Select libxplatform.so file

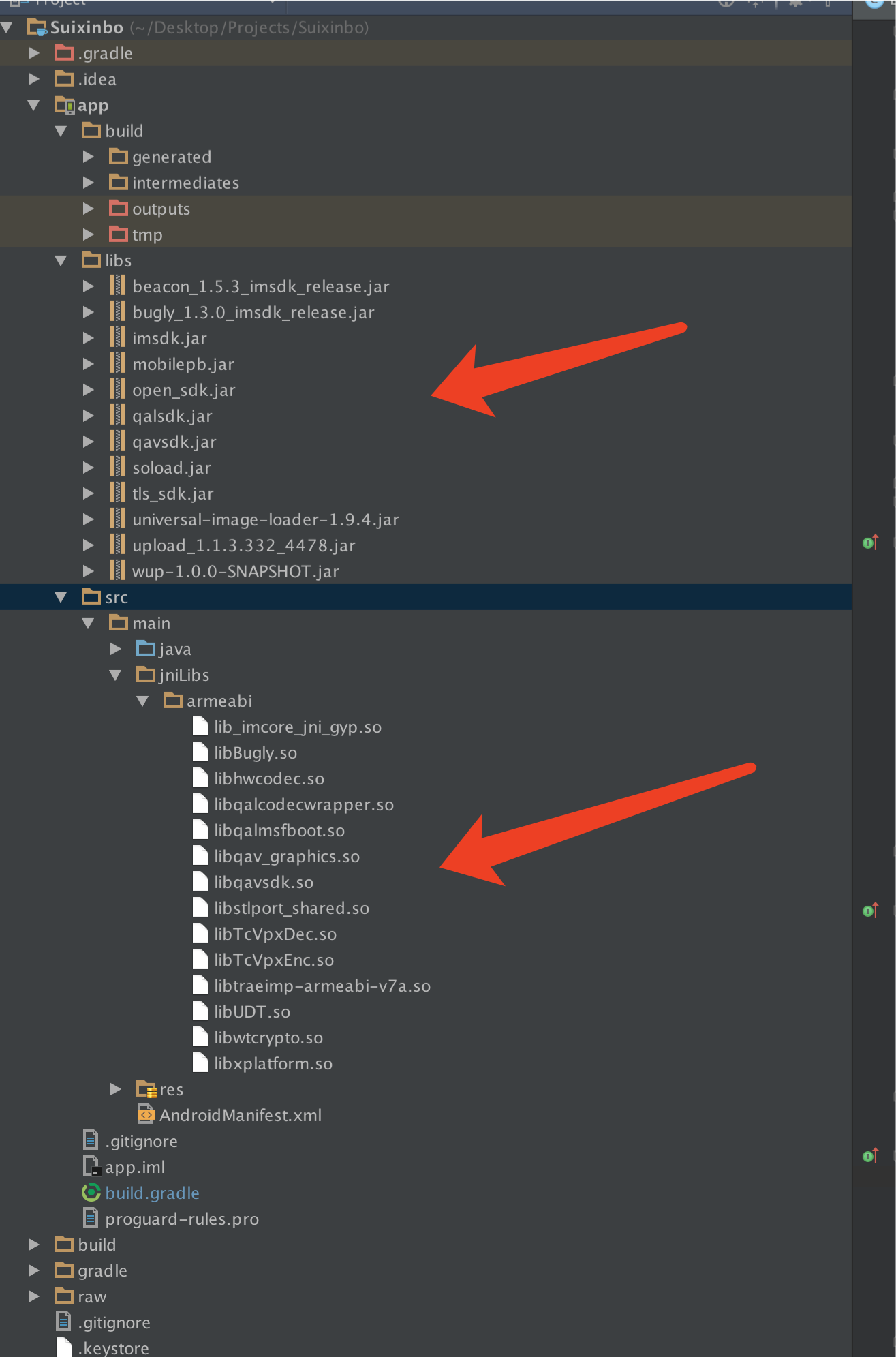[273, 1064]
